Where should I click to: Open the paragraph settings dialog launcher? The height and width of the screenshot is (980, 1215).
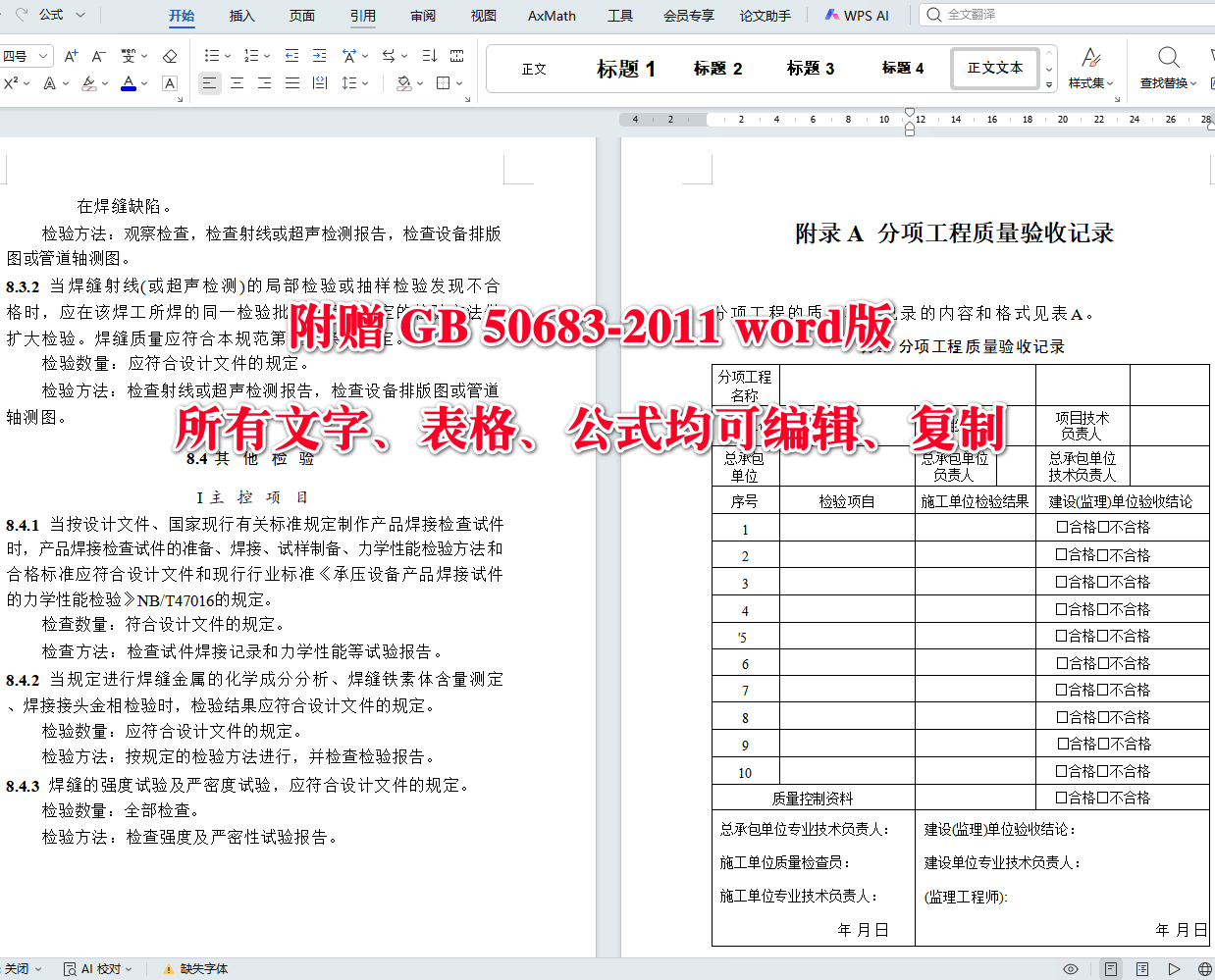(x=467, y=99)
